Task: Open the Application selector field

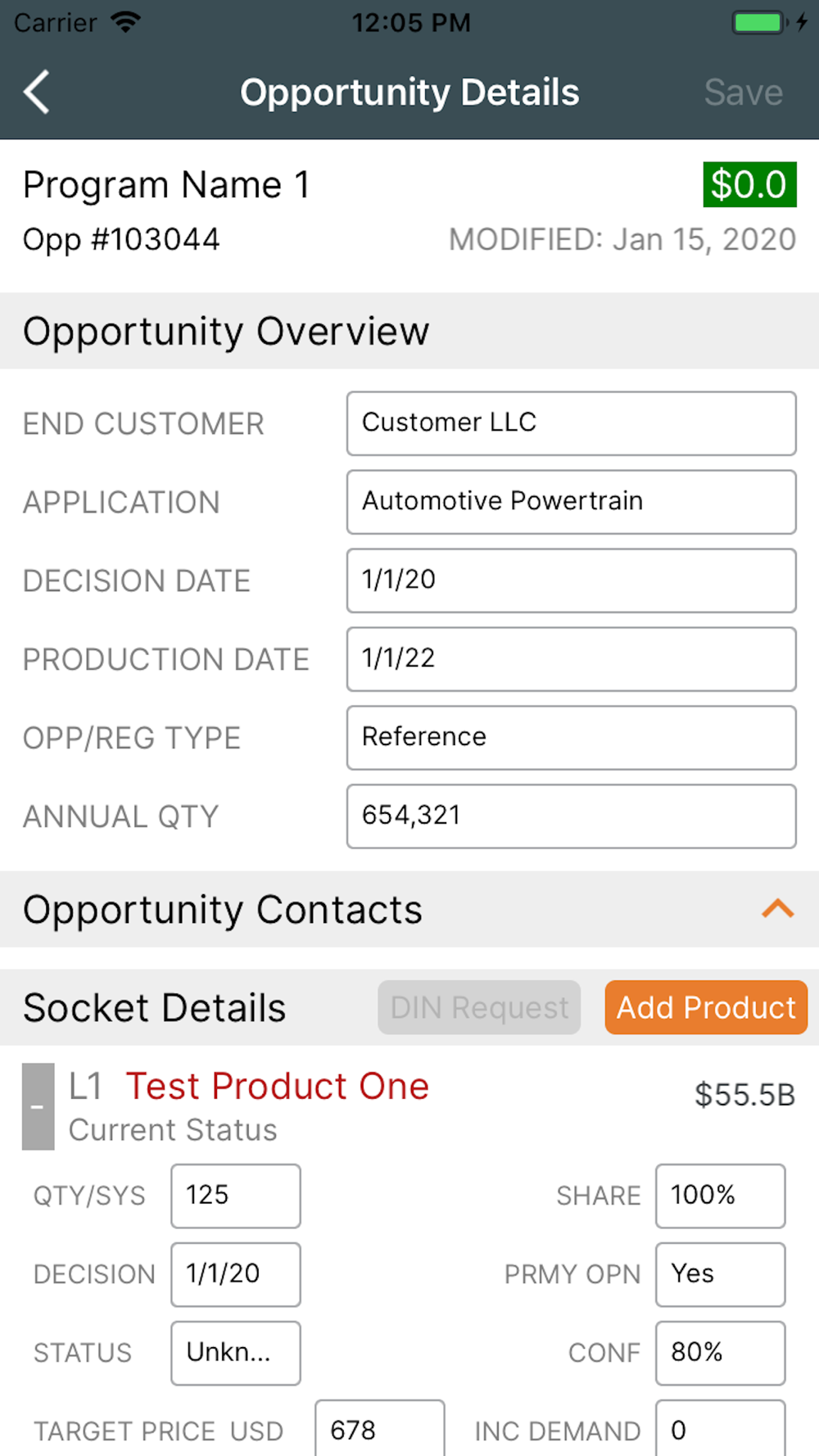Action: 572,502
